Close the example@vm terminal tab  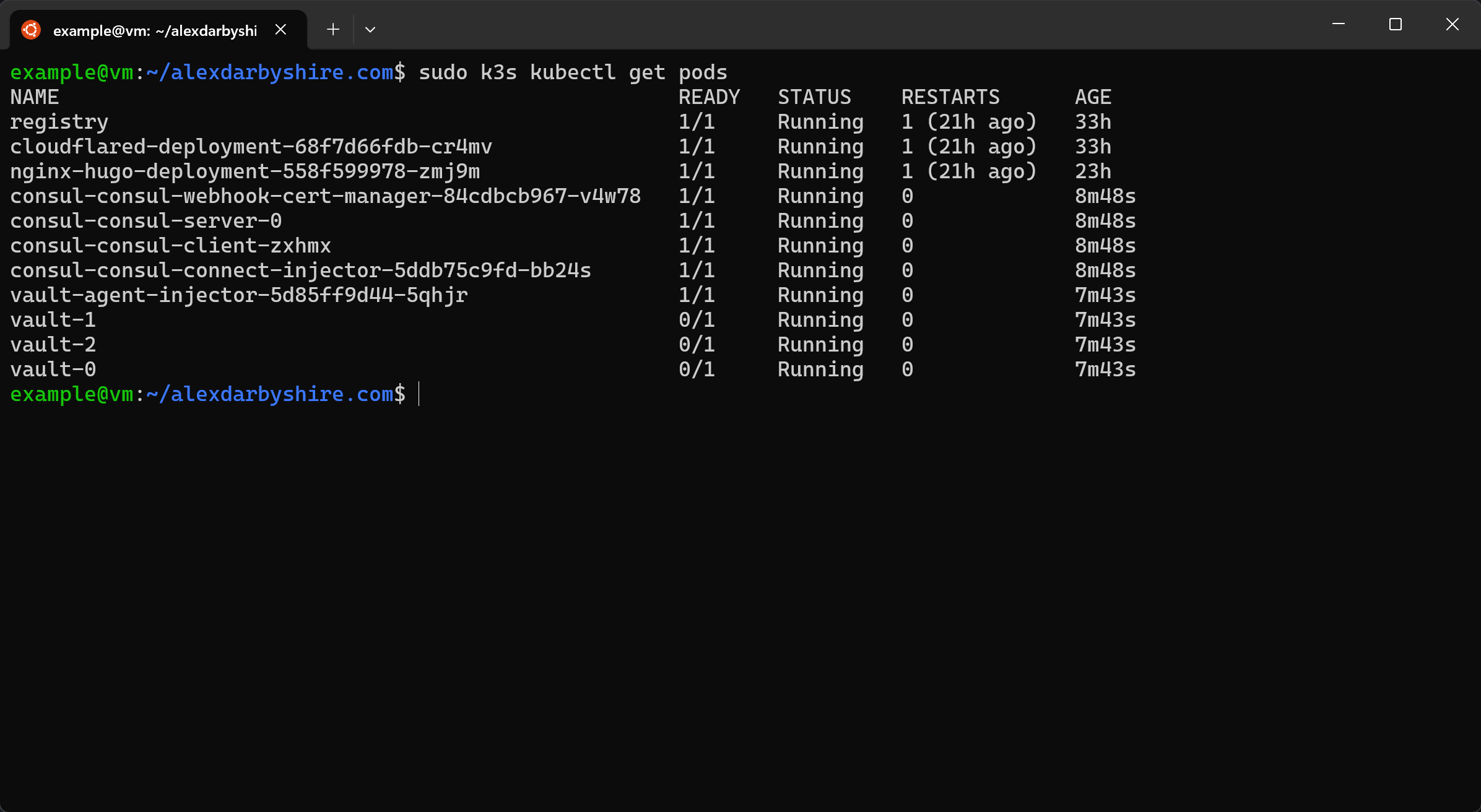pos(280,30)
